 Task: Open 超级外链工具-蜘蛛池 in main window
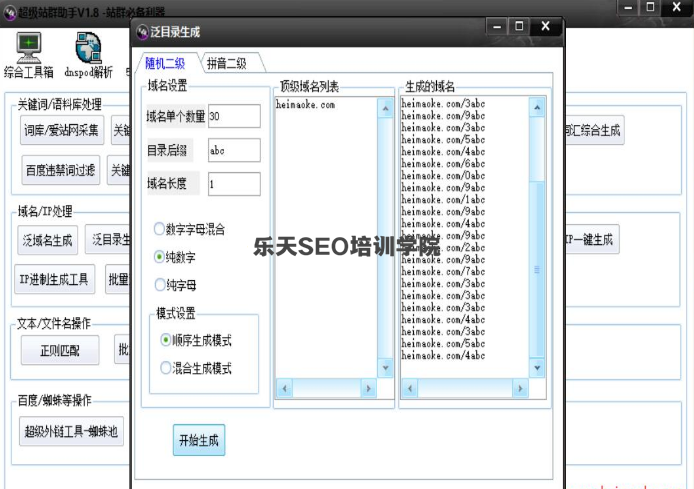(71, 431)
